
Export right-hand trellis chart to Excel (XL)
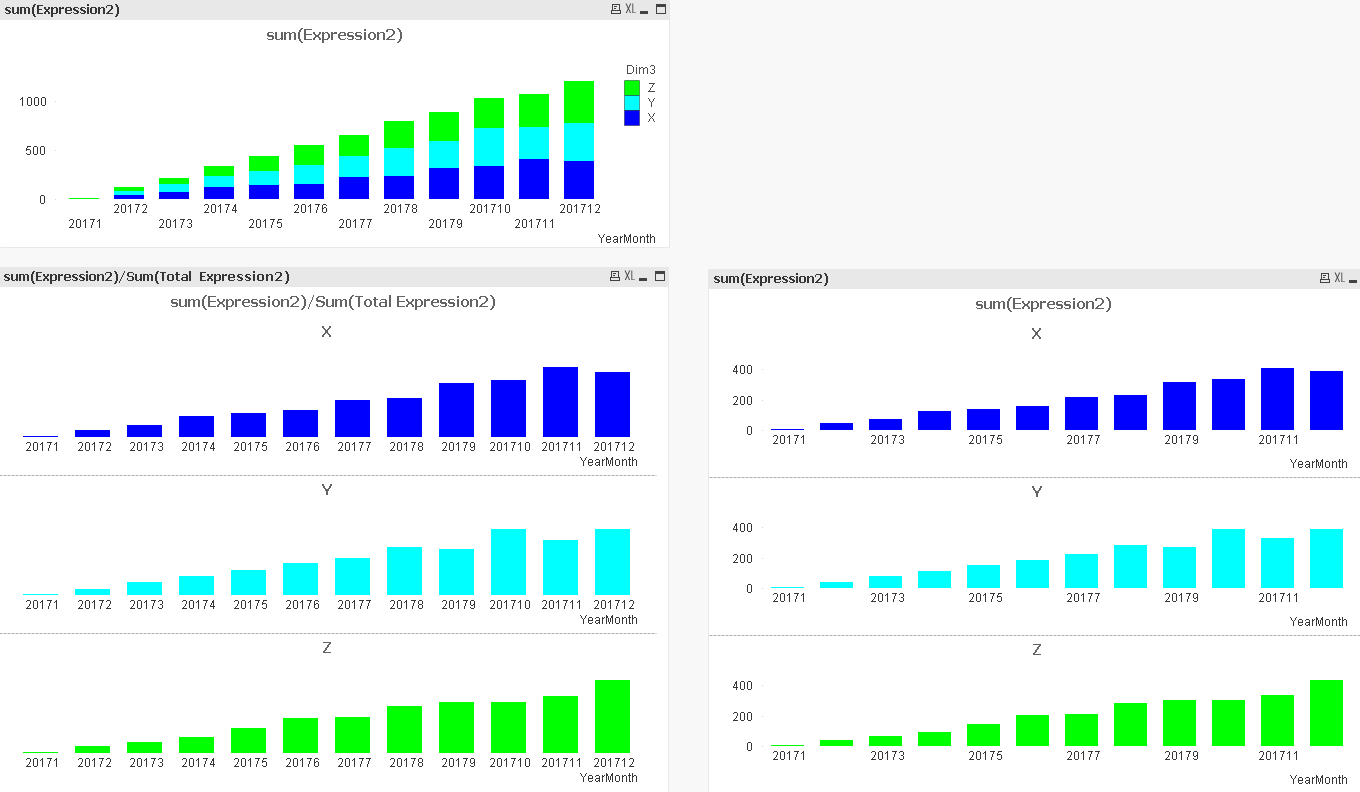click(x=1339, y=278)
